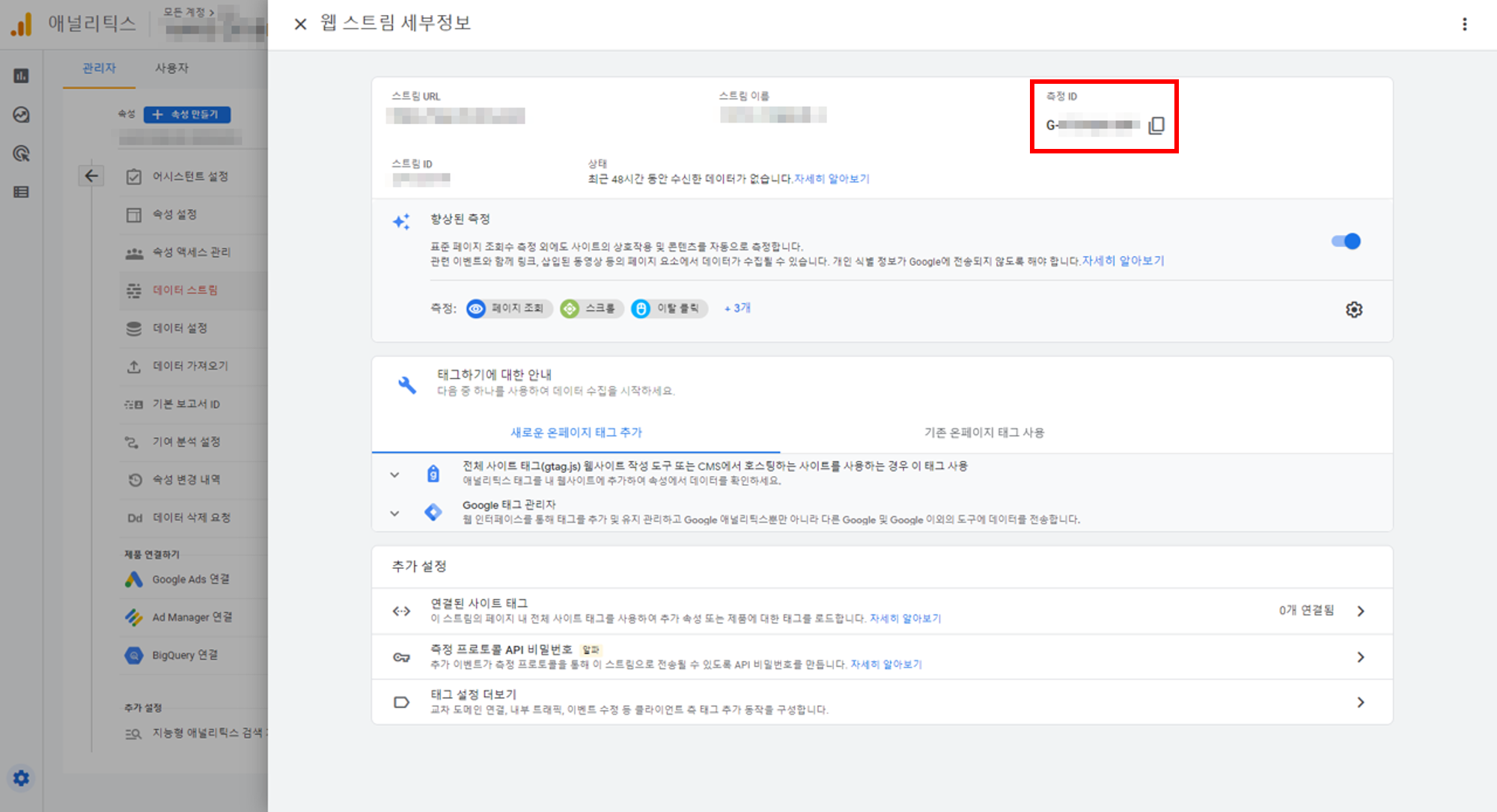Open enhanced measurement settings gear
Viewport: 1497px width, 812px height.
click(x=1353, y=309)
